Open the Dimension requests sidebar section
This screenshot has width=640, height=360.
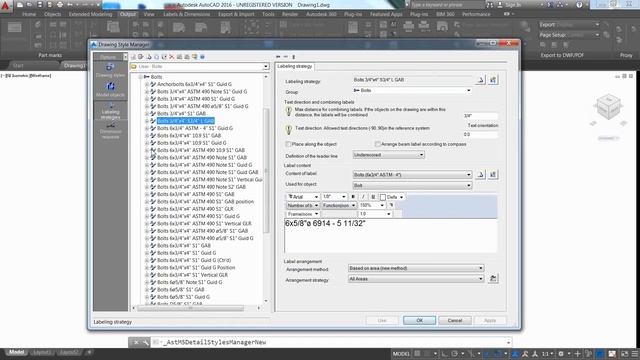(x=110, y=131)
